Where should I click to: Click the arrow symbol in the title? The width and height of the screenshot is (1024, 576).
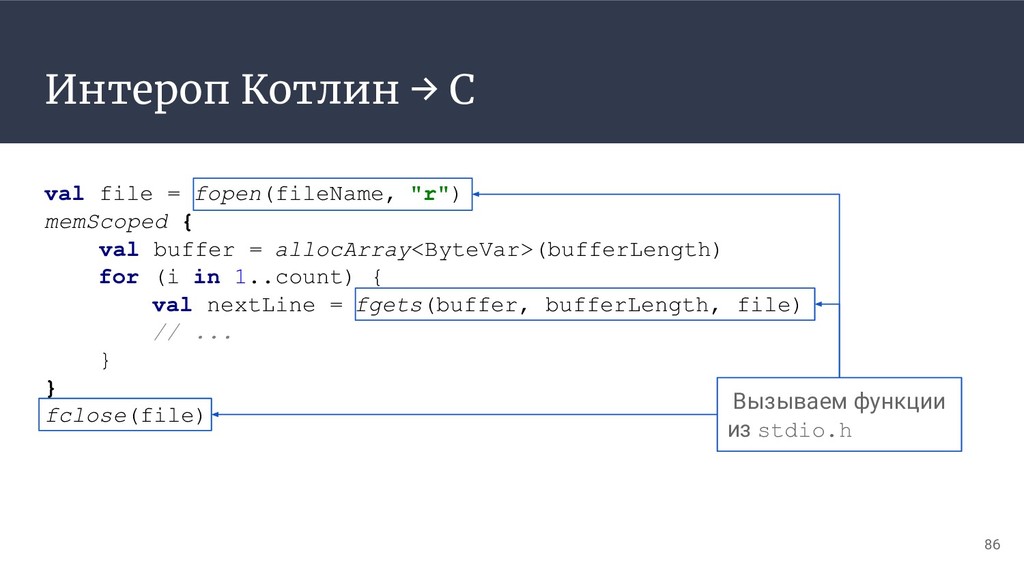[424, 89]
